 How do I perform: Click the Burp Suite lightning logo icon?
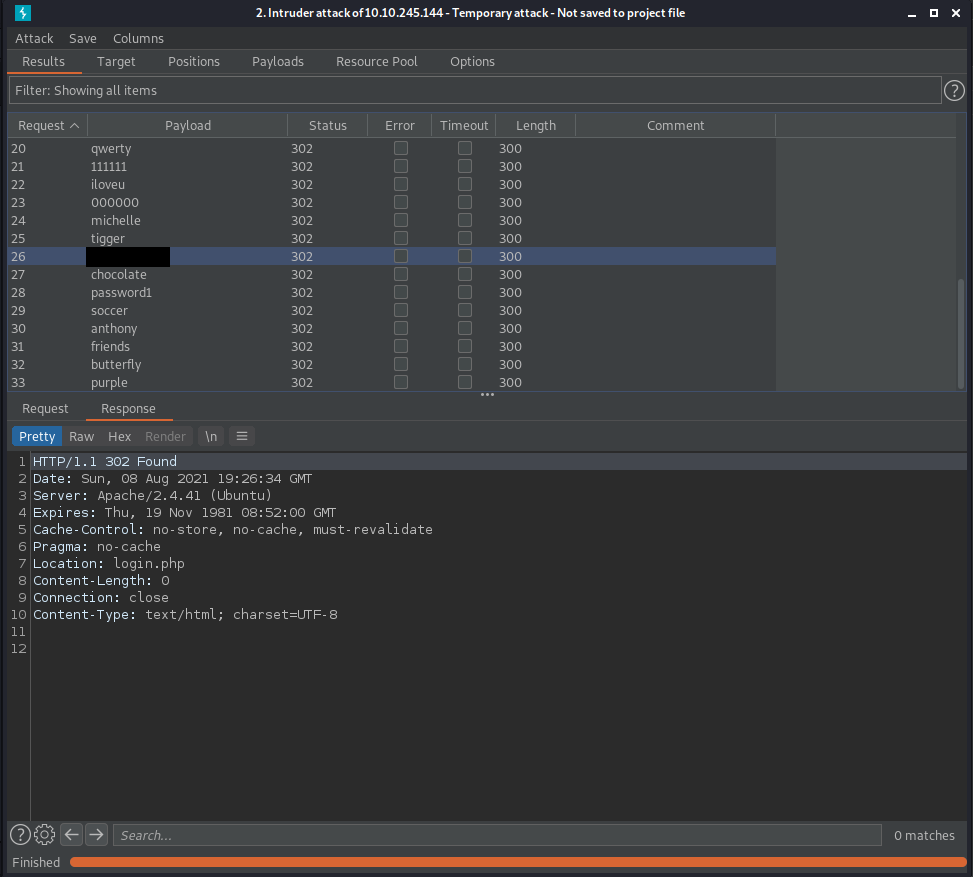(x=24, y=13)
